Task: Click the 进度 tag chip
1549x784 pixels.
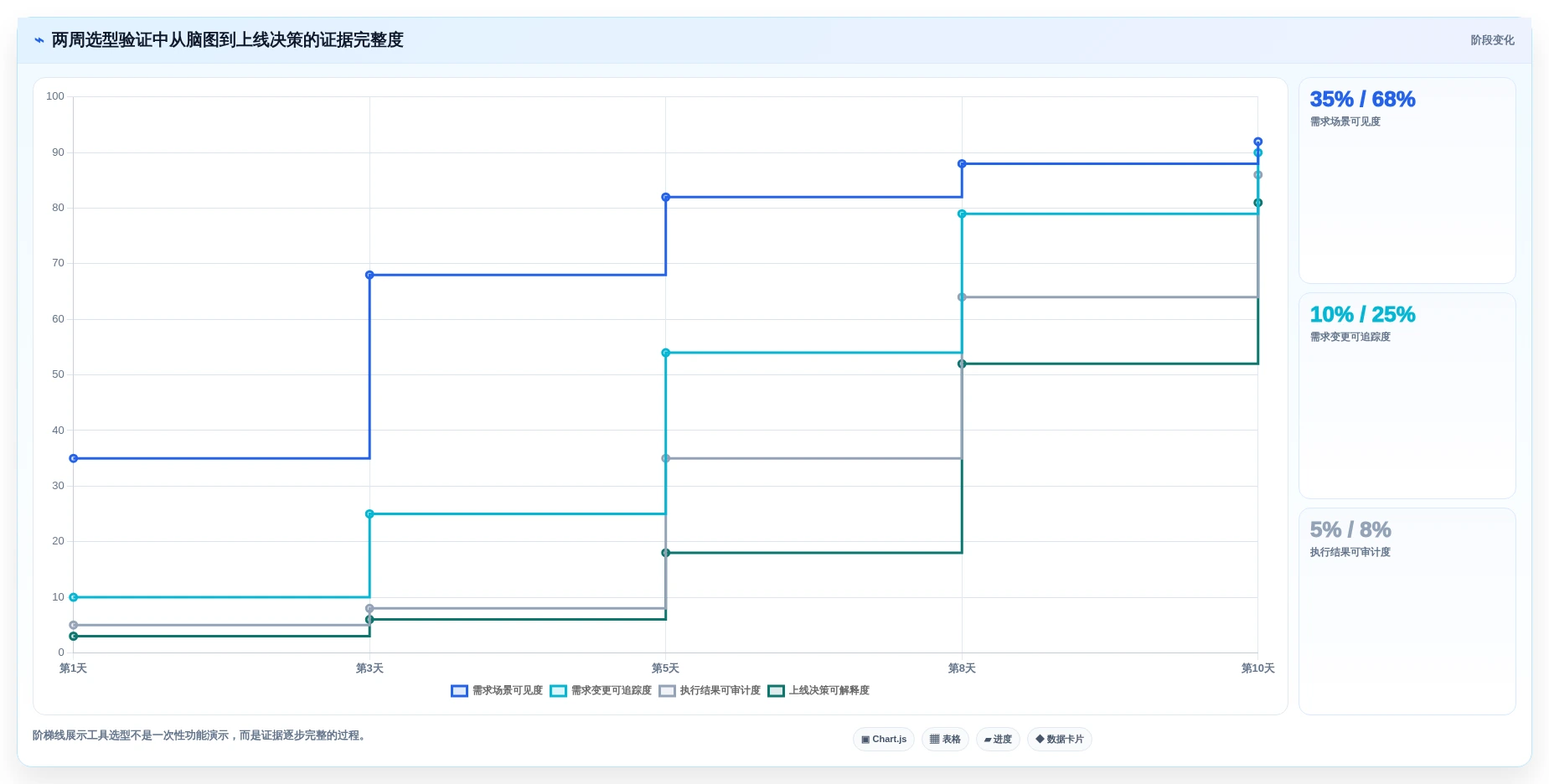Action: [998, 740]
